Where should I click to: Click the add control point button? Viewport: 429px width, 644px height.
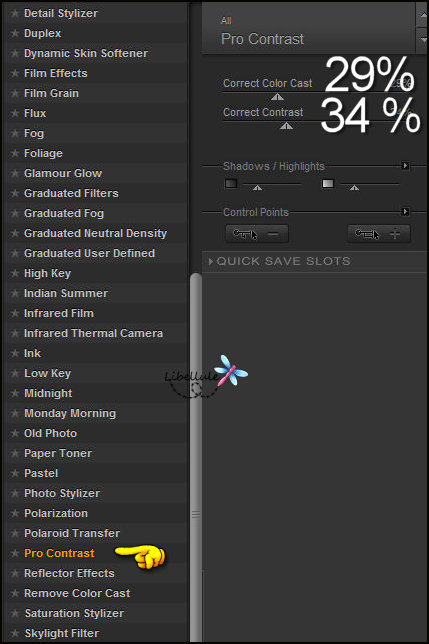pos(379,234)
